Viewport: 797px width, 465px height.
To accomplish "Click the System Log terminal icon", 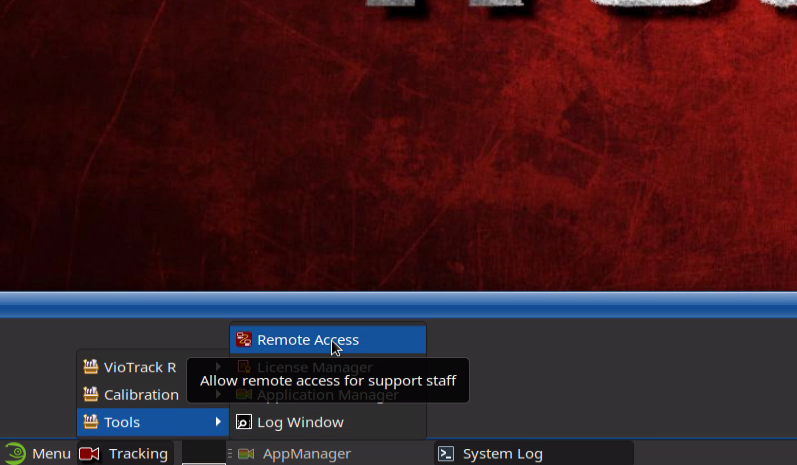I will 447,454.
